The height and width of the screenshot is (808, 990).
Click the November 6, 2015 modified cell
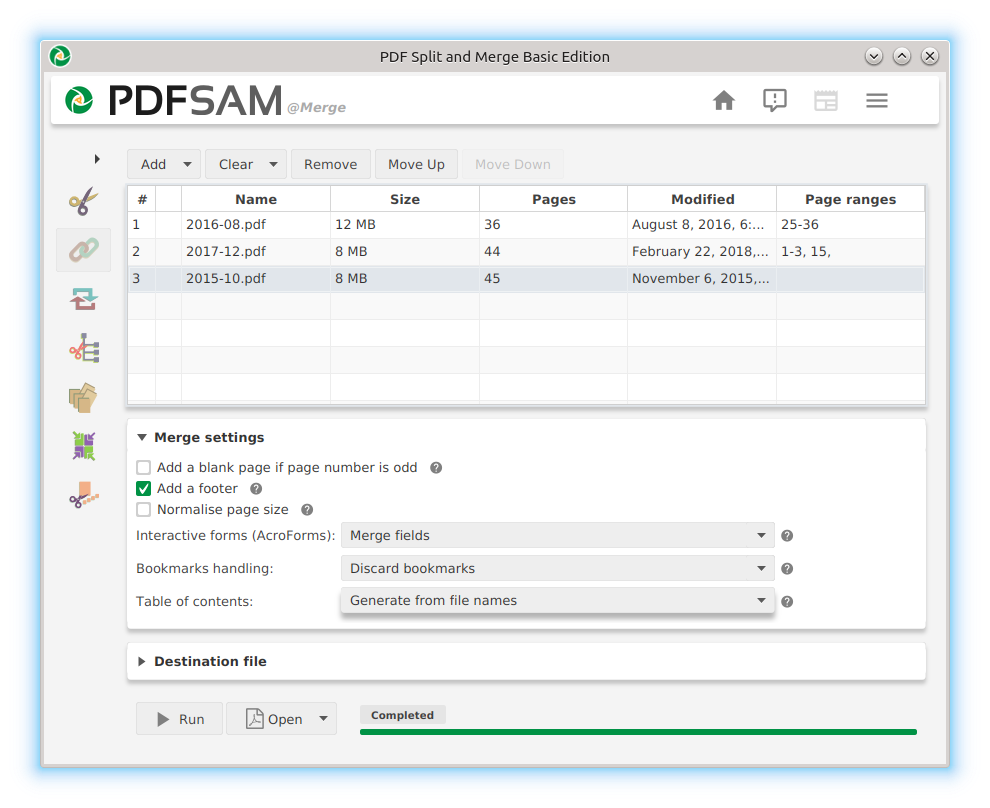coord(702,278)
